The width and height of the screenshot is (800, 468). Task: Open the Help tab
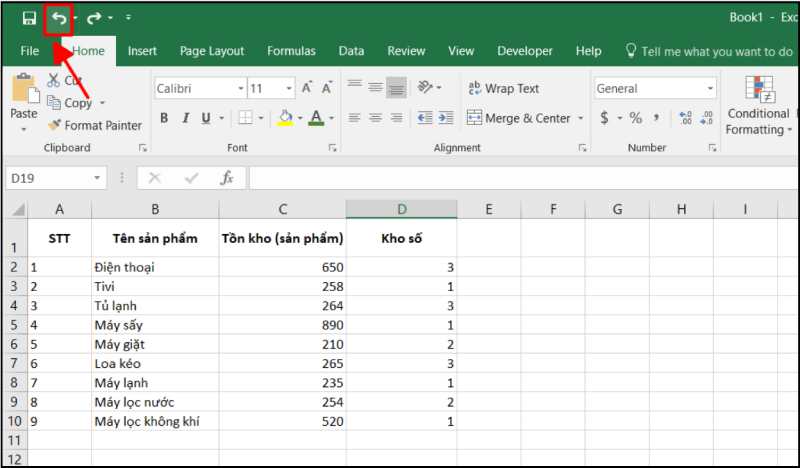point(588,51)
